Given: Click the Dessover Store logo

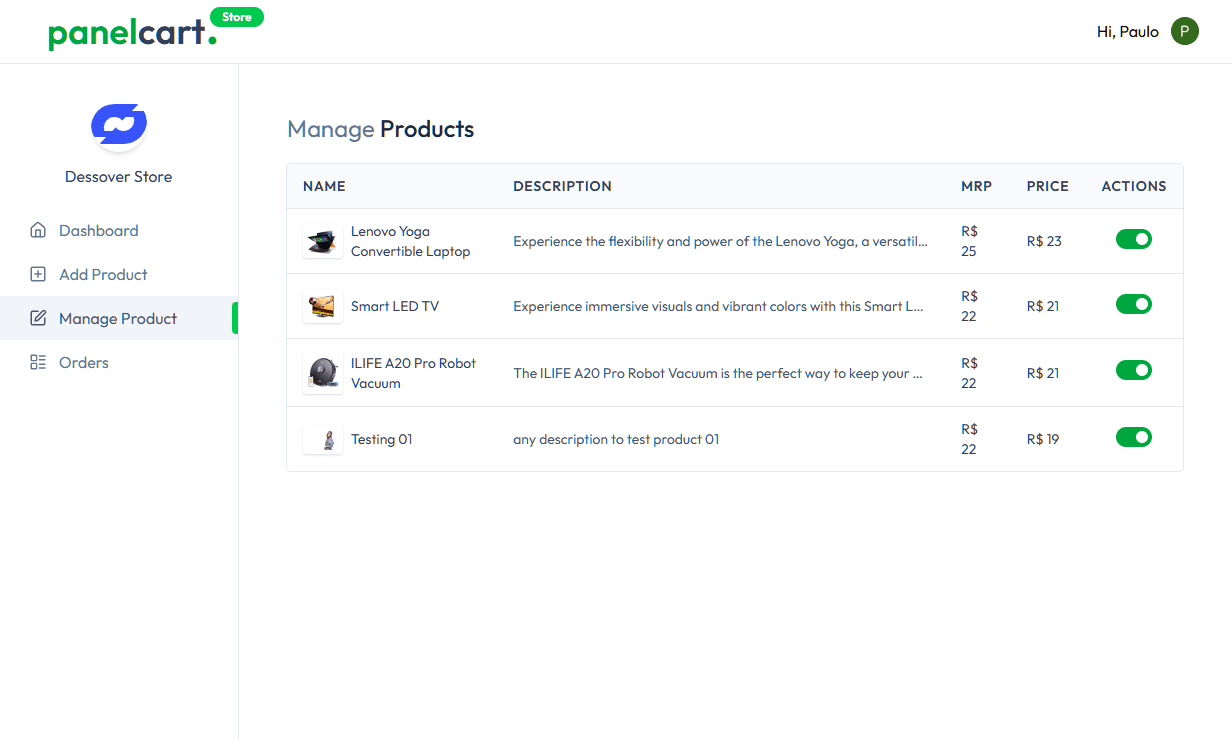Looking at the screenshot, I should 119,125.
